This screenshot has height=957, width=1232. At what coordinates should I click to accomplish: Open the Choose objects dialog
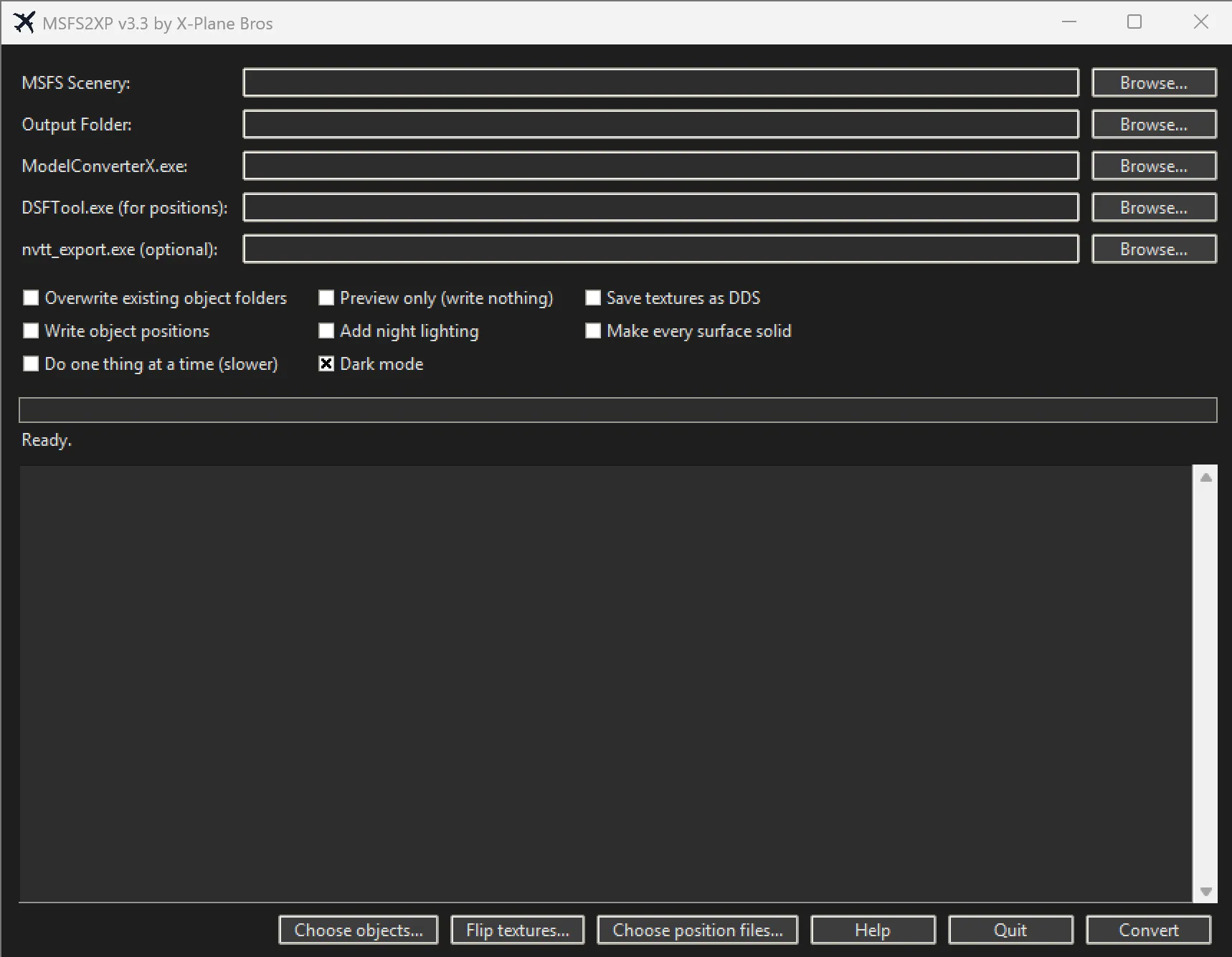click(359, 930)
